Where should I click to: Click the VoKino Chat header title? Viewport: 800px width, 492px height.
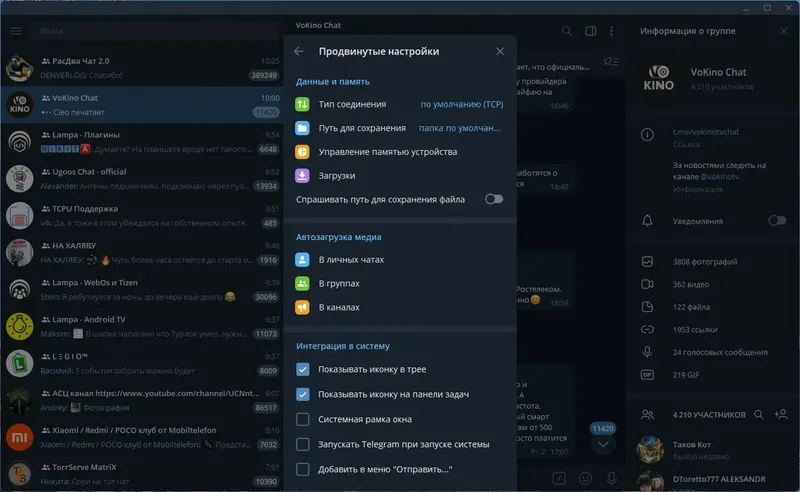point(318,25)
